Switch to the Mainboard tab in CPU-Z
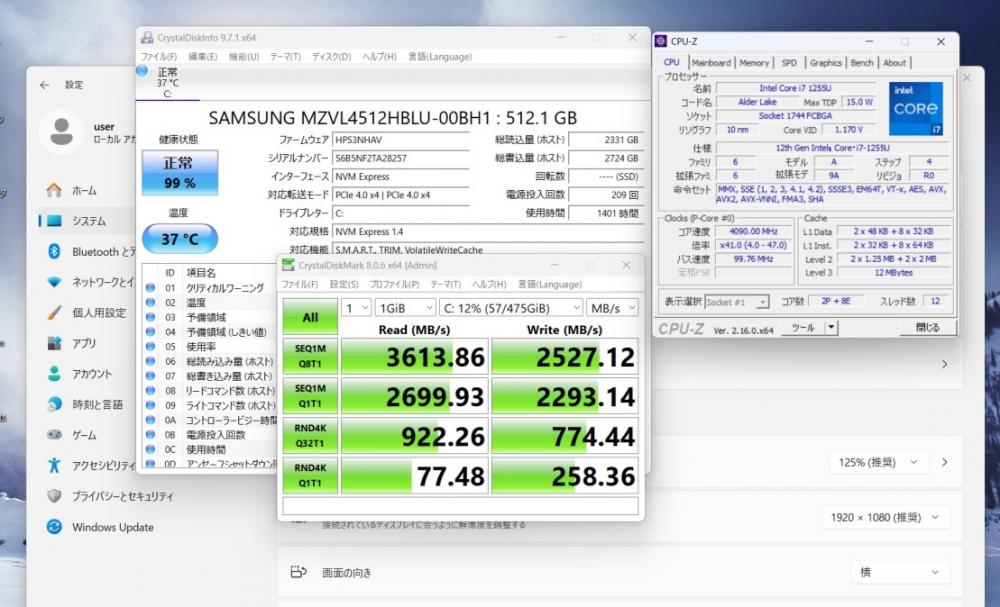This screenshot has width=1000, height=607. pos(711,63)
